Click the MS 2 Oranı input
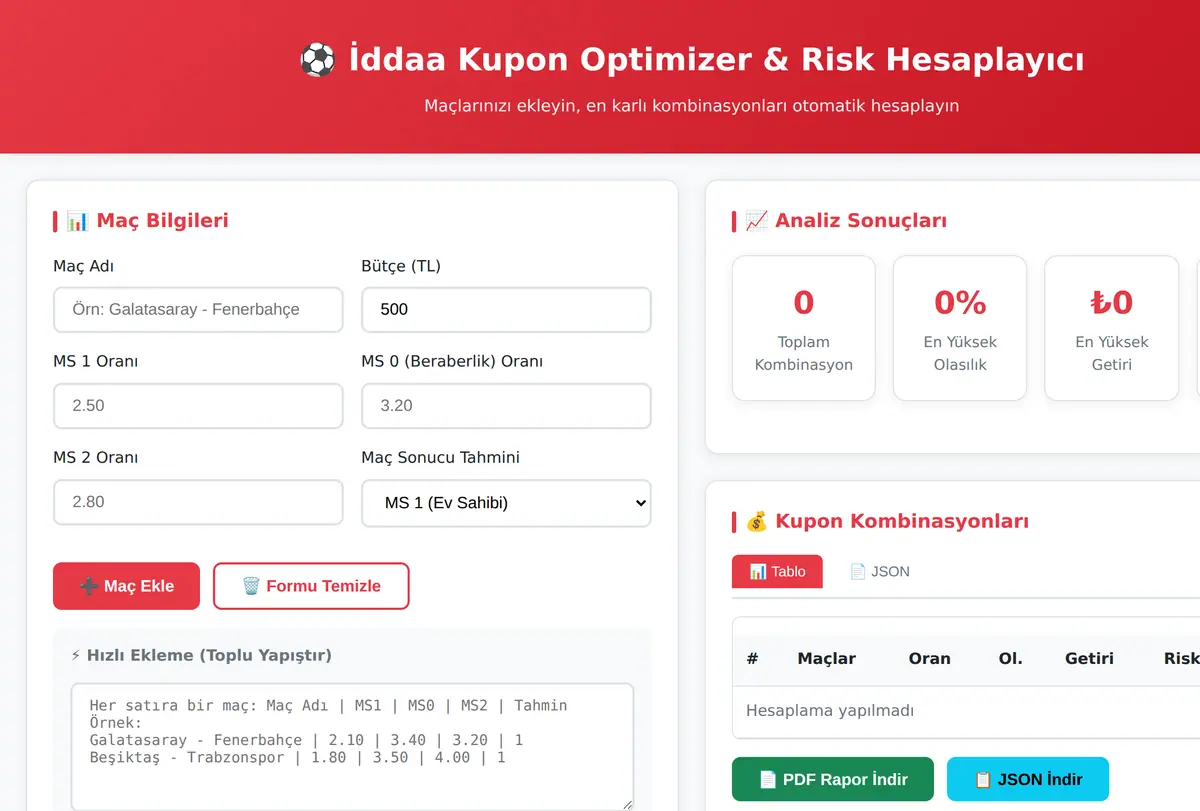This screenshot has height=811, width=1200. [x=198, y=502]
